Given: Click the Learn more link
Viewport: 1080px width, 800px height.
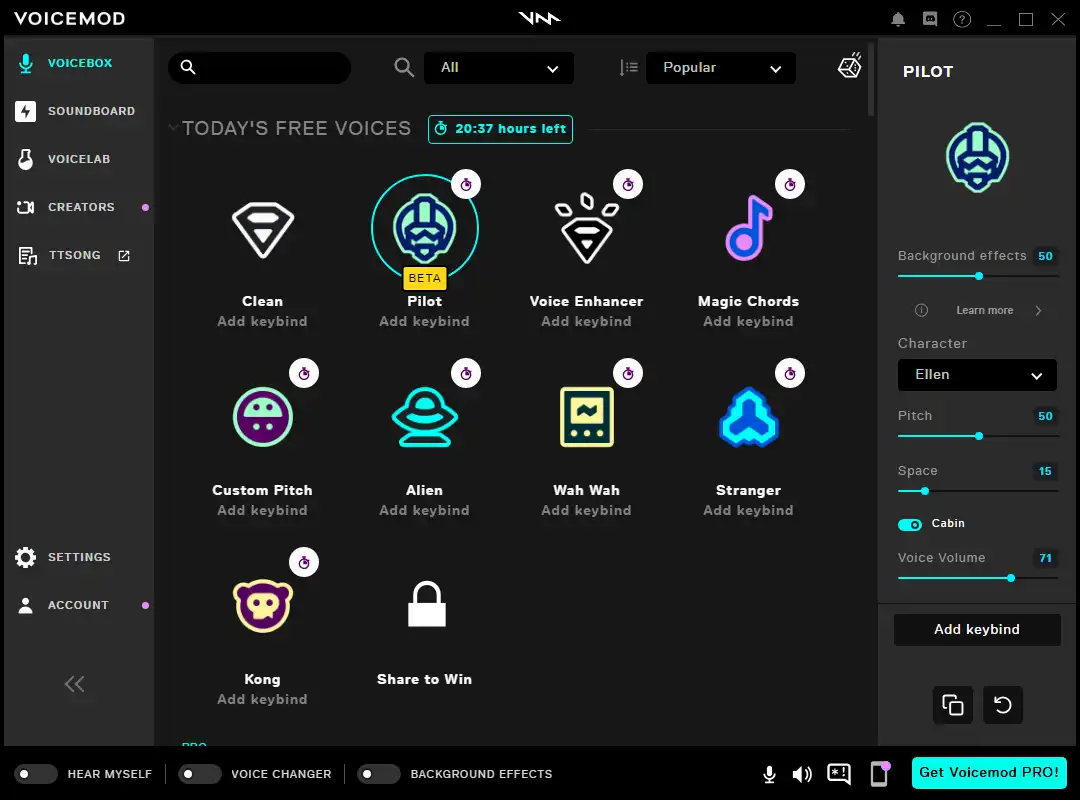Looking at the screenshot, I should pos(984,310).
